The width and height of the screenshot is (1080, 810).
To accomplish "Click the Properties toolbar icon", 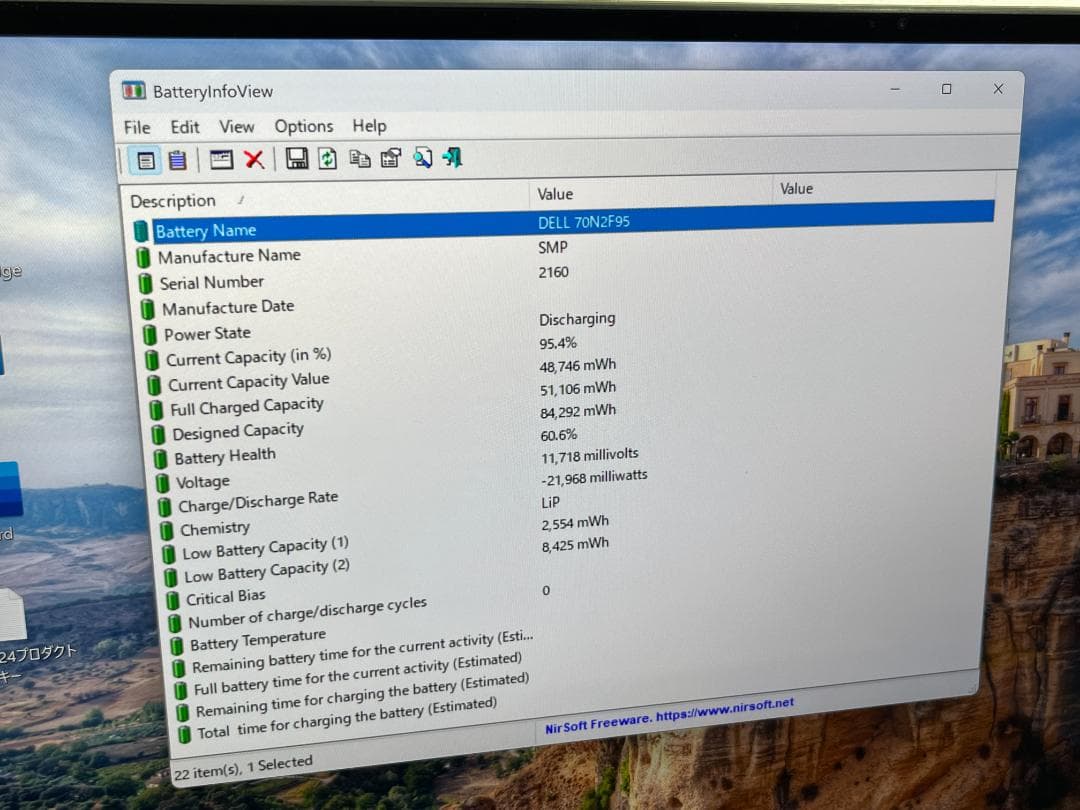I will coord(390,158).
